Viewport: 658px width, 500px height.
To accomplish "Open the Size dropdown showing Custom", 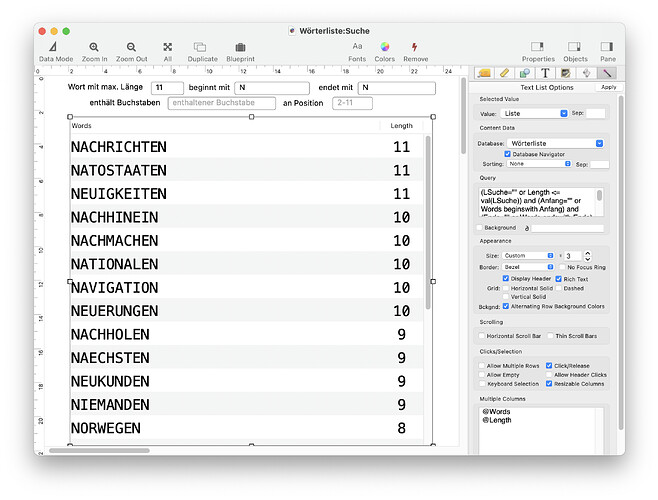I will 528,255.
